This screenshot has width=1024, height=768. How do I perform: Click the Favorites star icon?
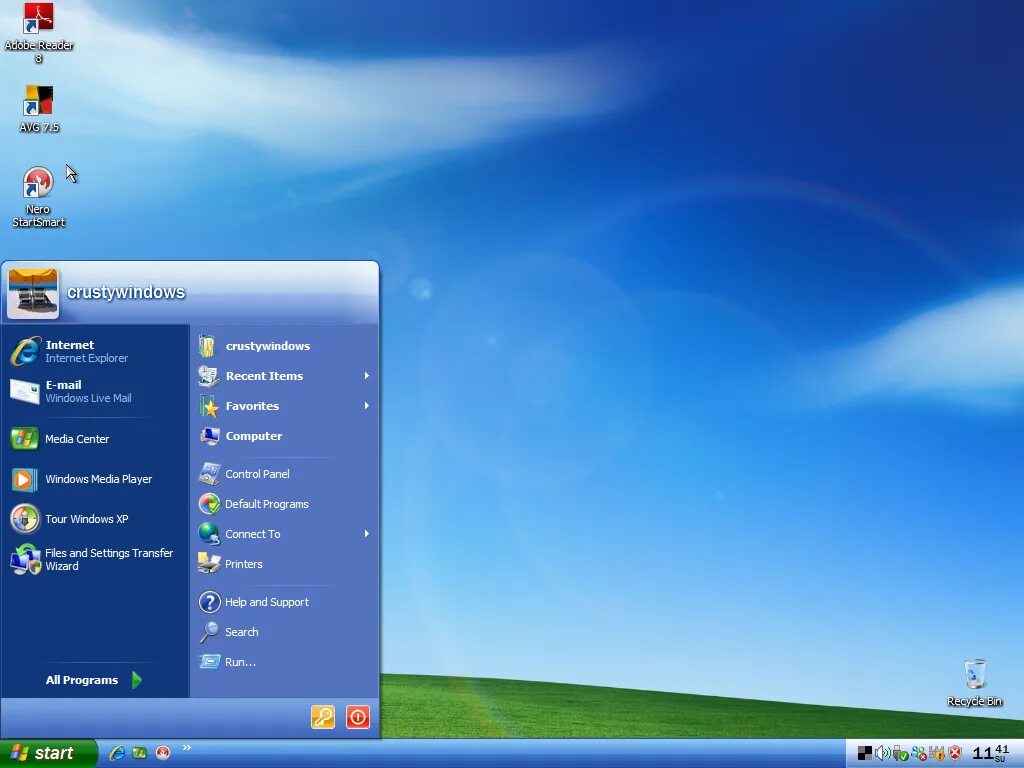tap(209, 406)
